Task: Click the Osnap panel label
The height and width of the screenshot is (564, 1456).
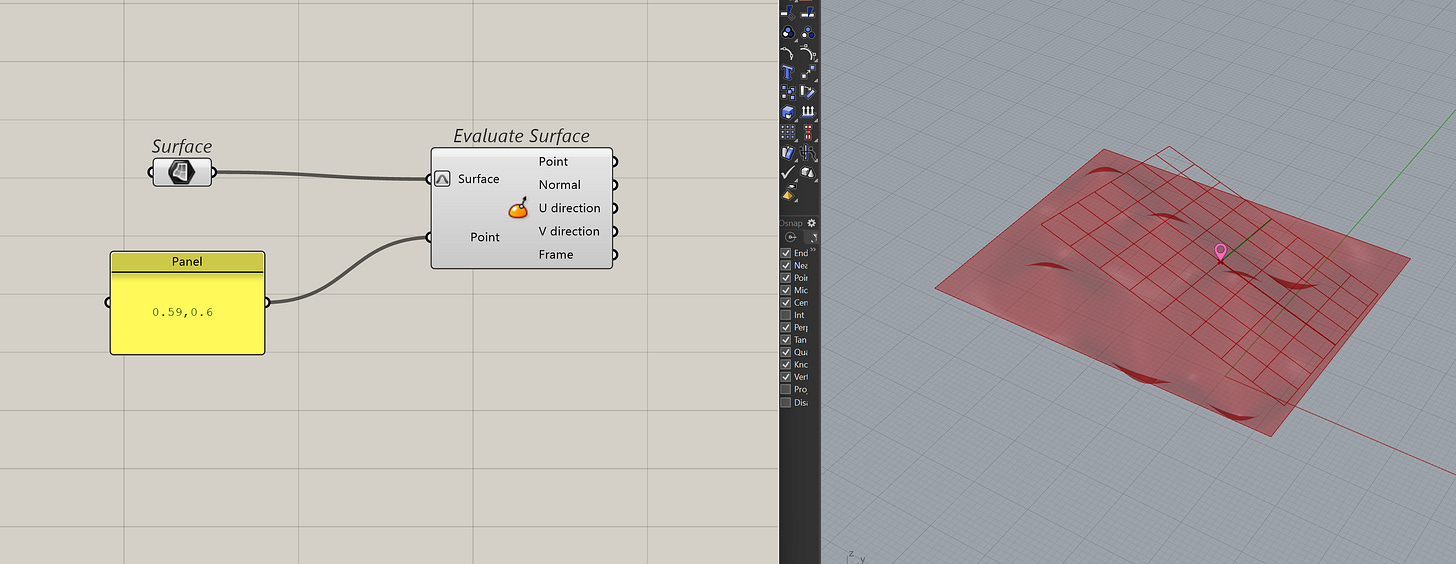Action: tap(791, 223)
